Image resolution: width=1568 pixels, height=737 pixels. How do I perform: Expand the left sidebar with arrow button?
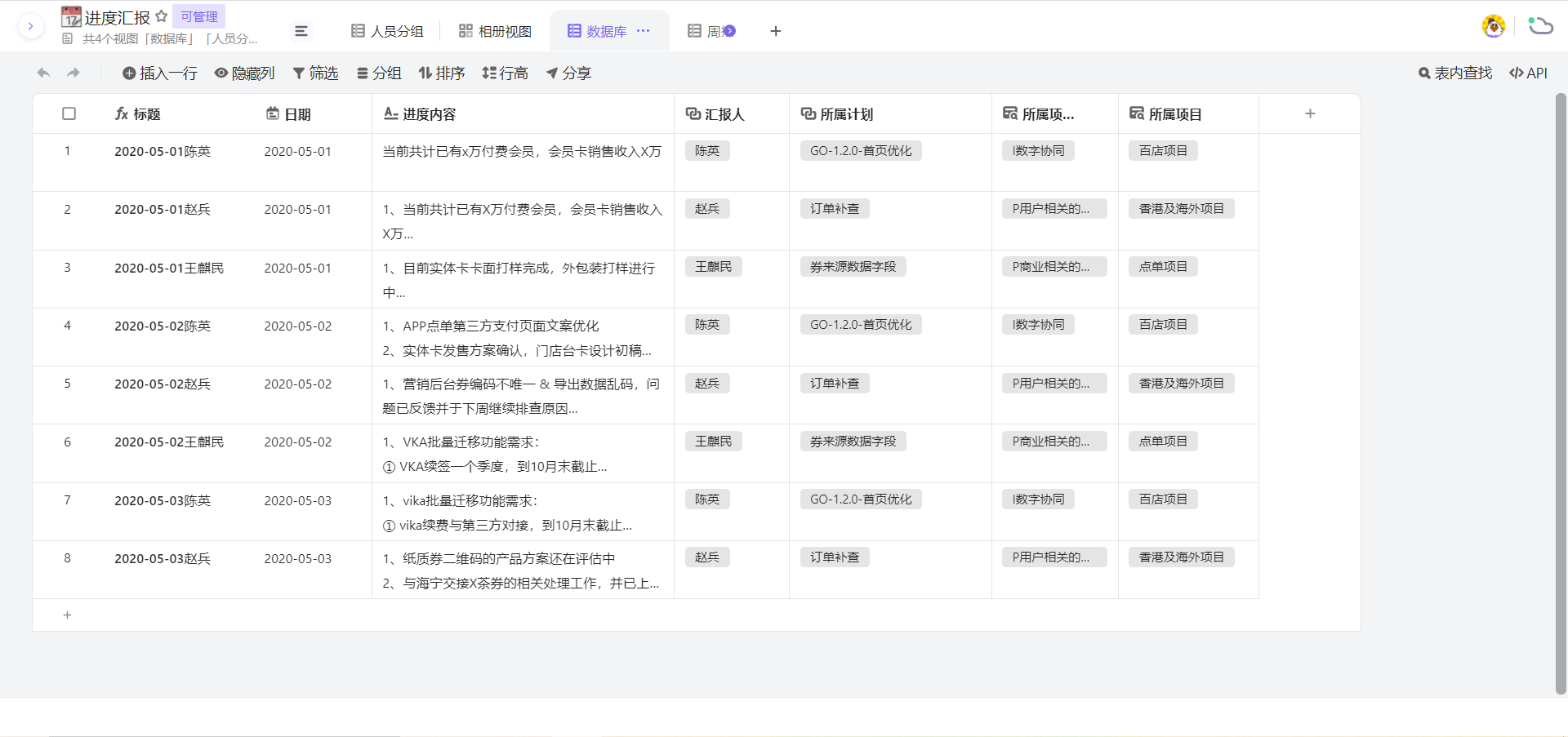(30, 27)
